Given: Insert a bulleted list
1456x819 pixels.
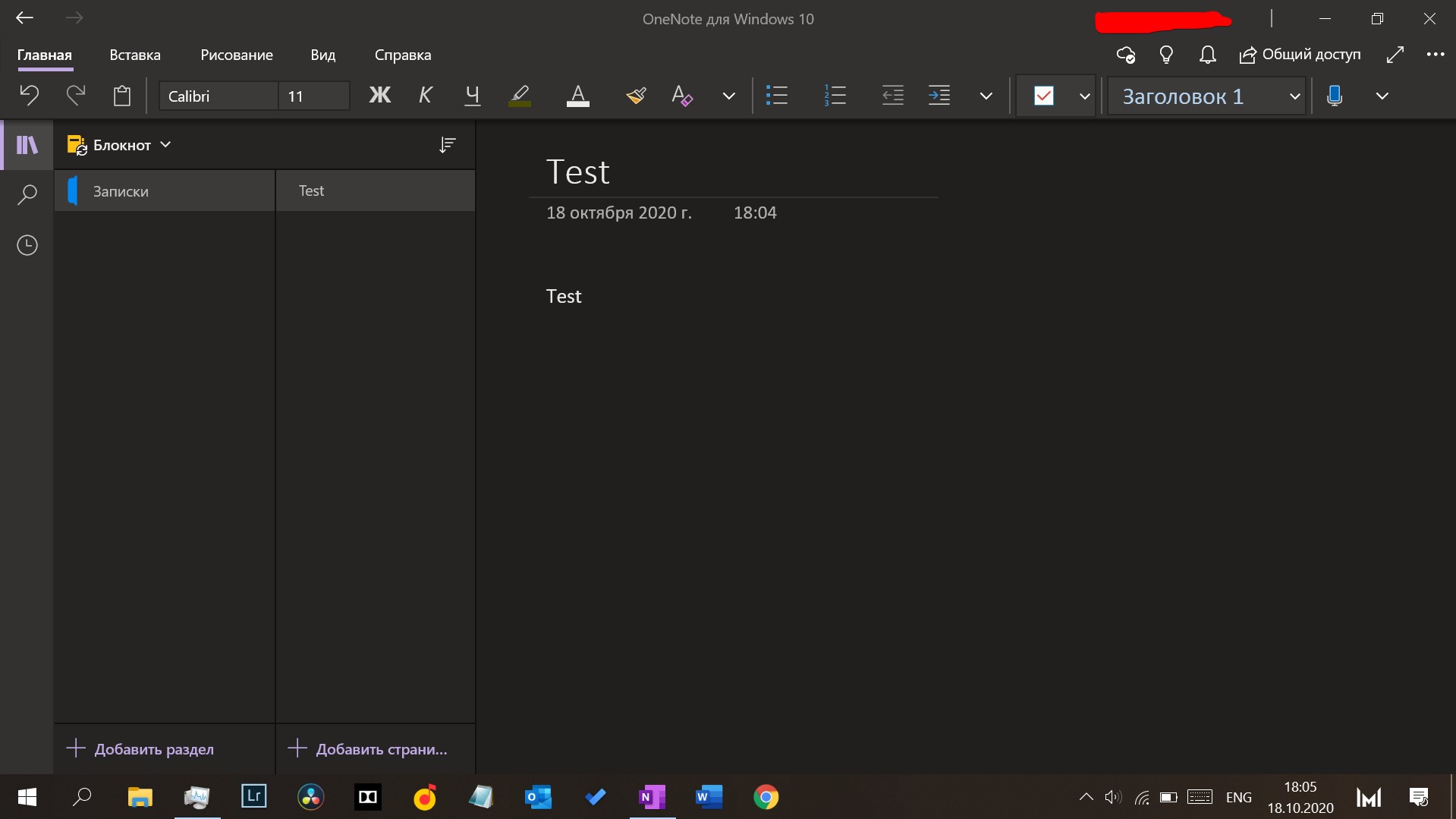Looking at the screenshot, I should 777,96.
